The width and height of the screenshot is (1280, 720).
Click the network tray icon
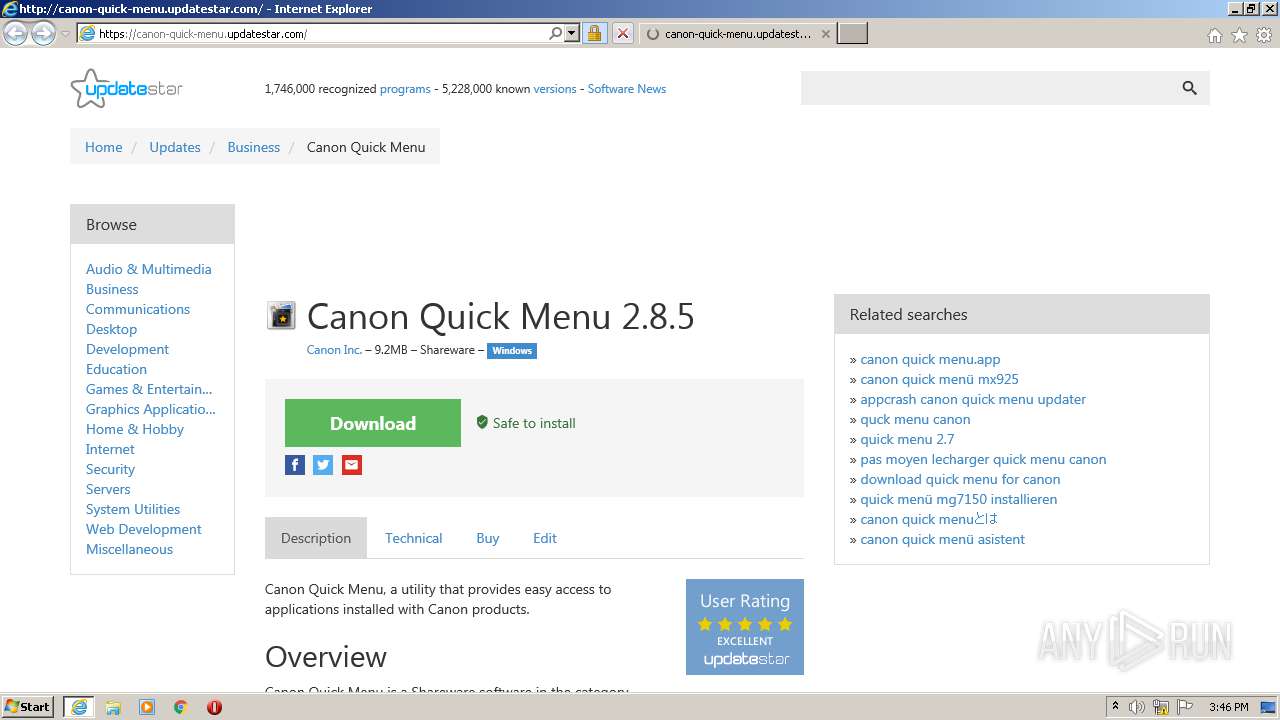click(1161, 707)
